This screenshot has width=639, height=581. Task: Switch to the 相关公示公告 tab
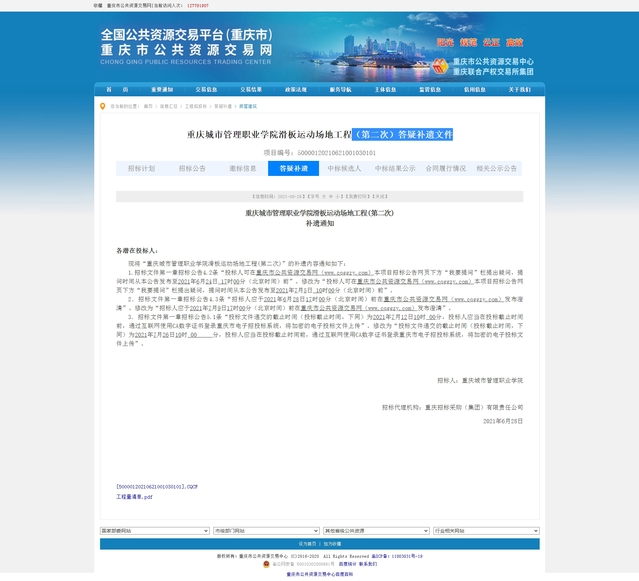[x=496, y=169]
